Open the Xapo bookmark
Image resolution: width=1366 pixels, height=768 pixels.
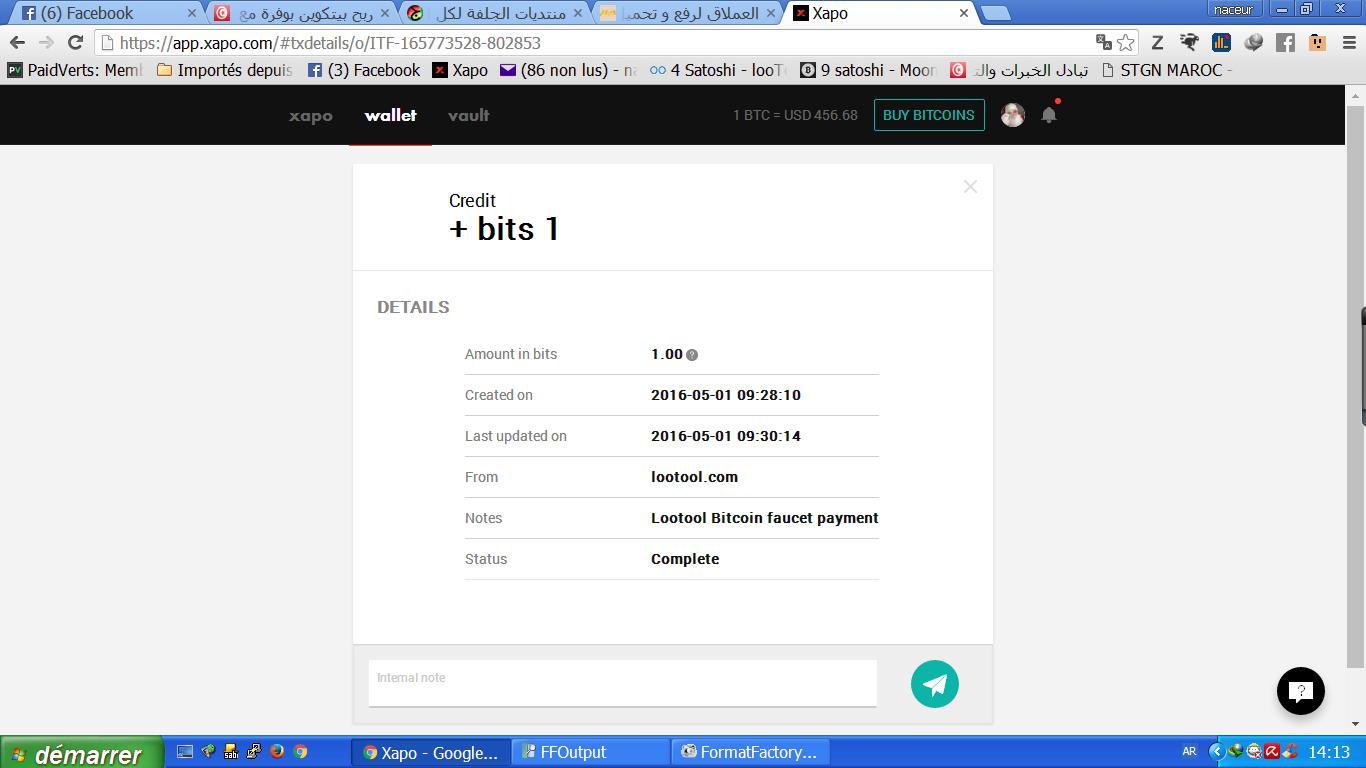pos(460,70)
